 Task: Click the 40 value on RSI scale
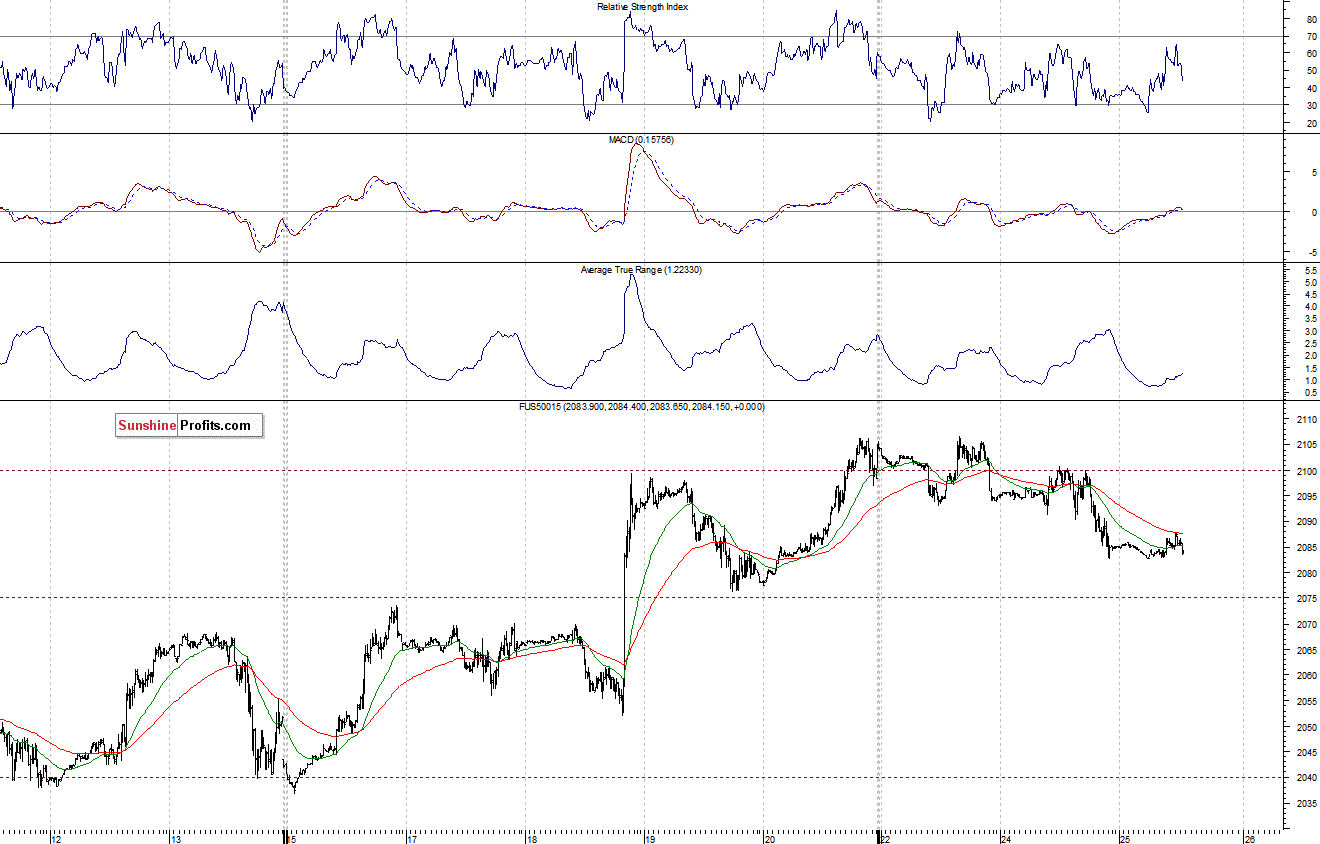1311,89
